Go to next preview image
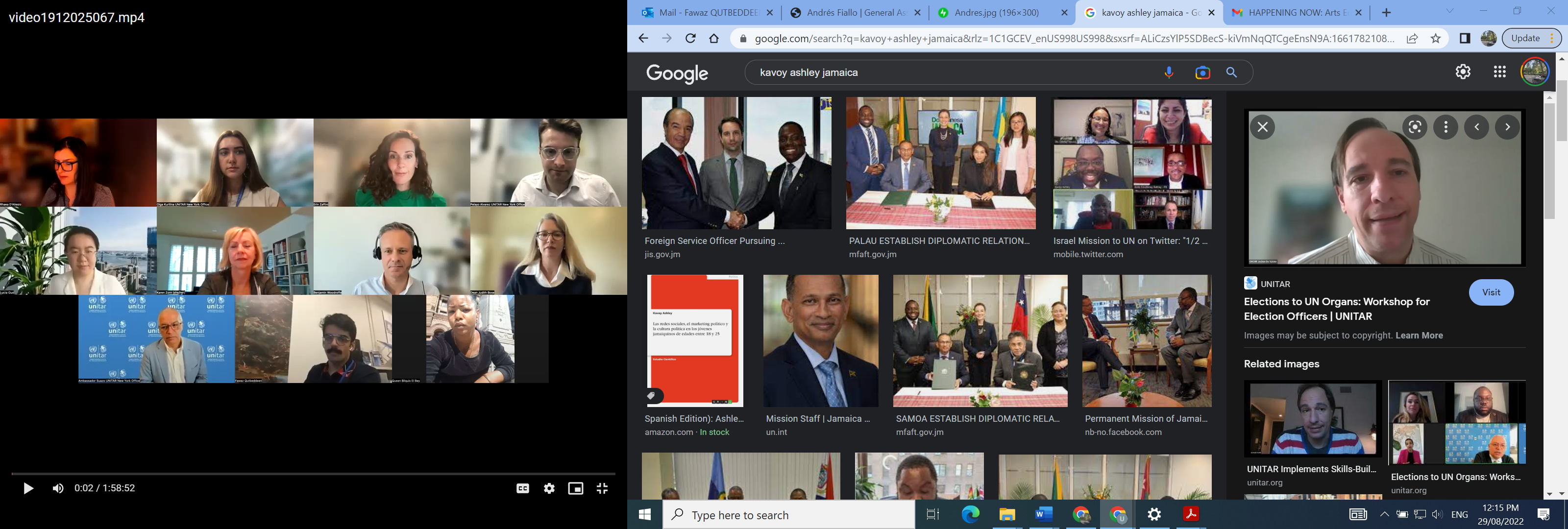This screenshot has width=1568, height=529. pyautogui.click(x=1507, y=127)
